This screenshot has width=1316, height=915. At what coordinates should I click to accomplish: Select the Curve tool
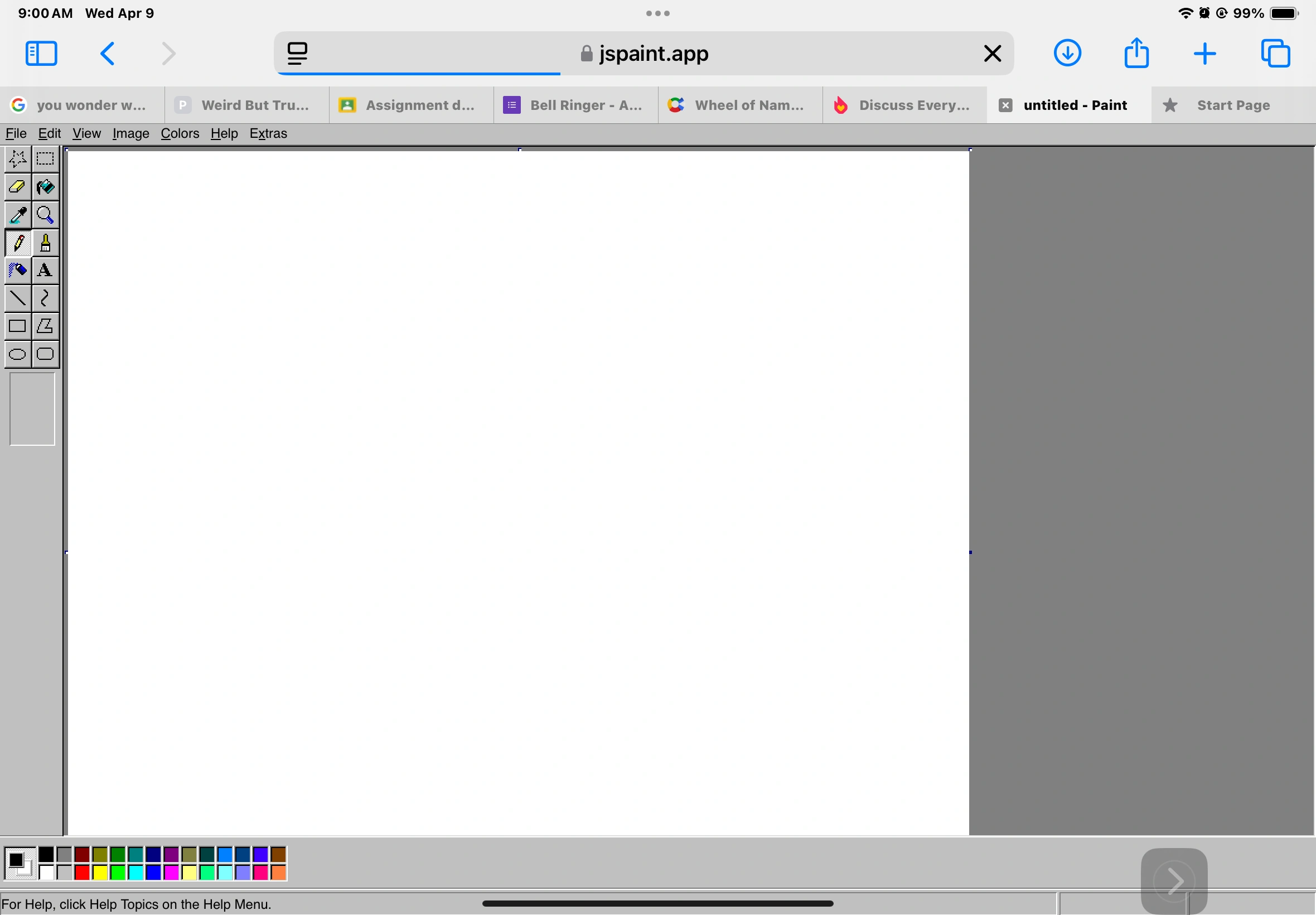click(45, 297)
